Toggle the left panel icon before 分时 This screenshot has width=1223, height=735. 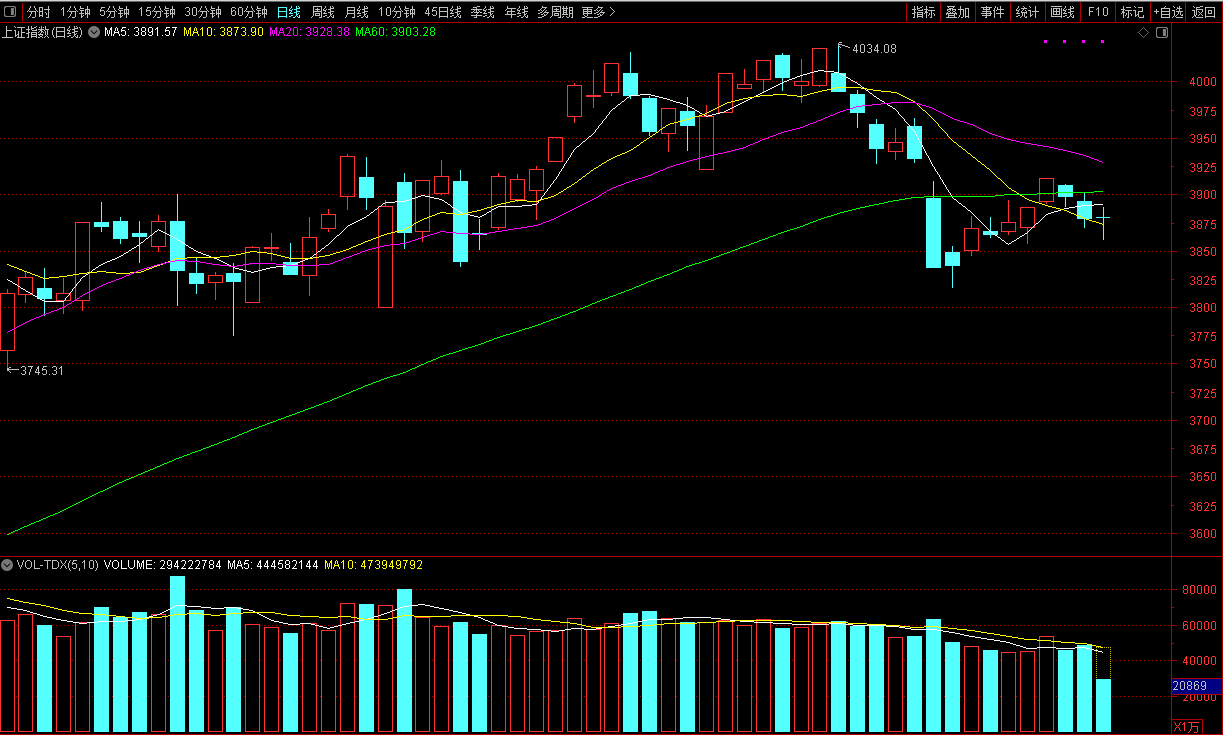[x=12, y=12]
